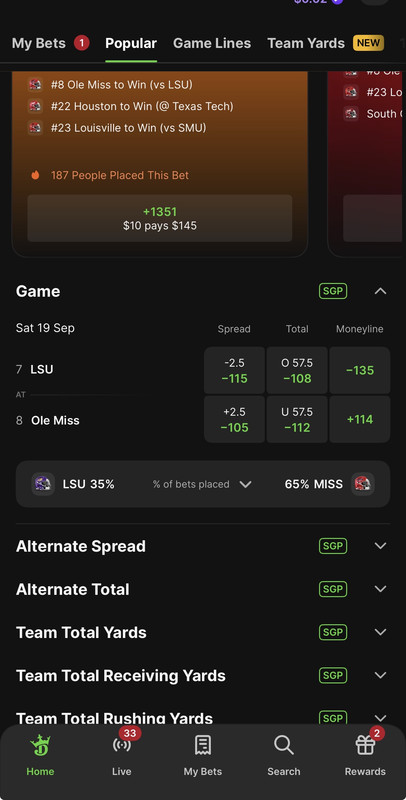Expand Team Total Receiving Yards section
The width and height of the screenshot is (406, 800).
coord(203,676)
